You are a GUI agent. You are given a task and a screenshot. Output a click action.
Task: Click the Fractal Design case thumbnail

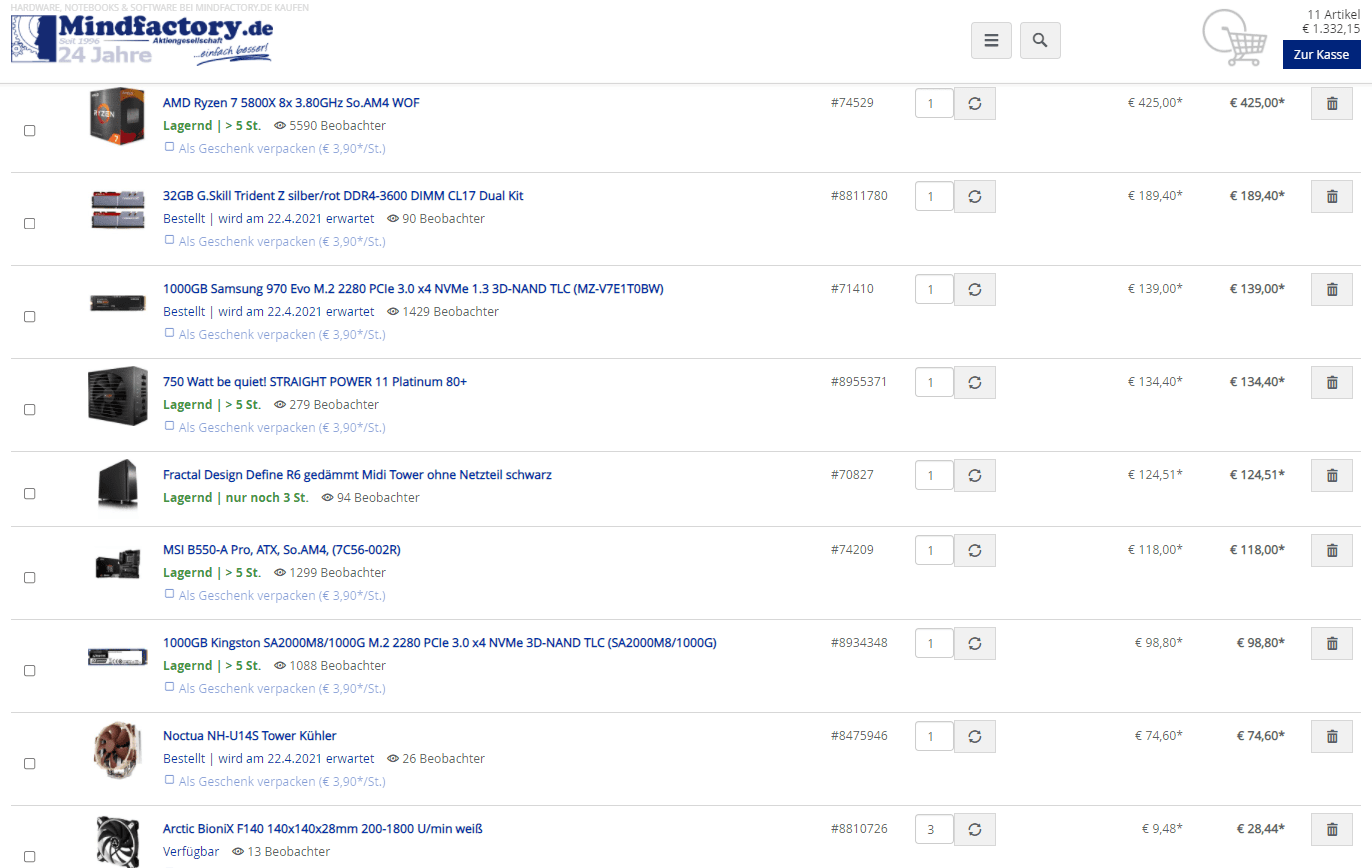118,483
